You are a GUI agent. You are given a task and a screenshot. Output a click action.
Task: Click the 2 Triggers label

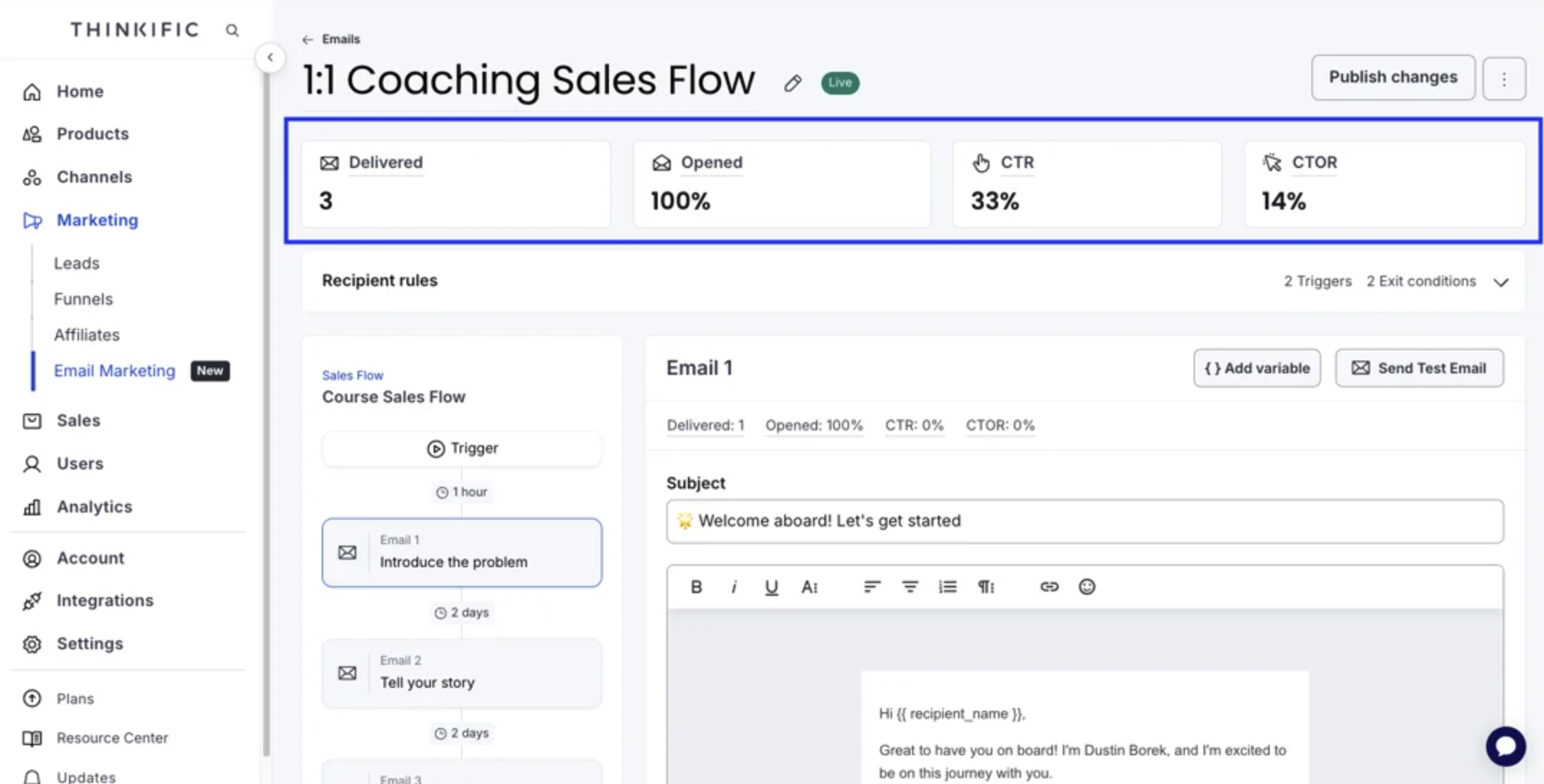(x=1317, y=281)
